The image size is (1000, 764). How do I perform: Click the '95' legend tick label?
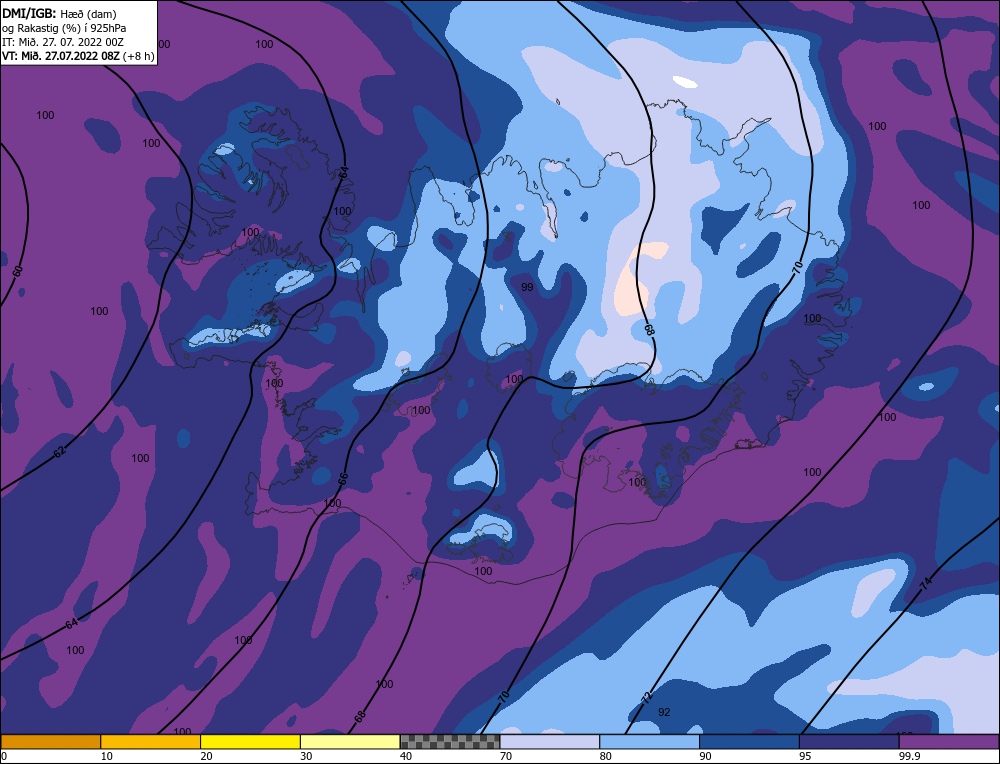805,756
